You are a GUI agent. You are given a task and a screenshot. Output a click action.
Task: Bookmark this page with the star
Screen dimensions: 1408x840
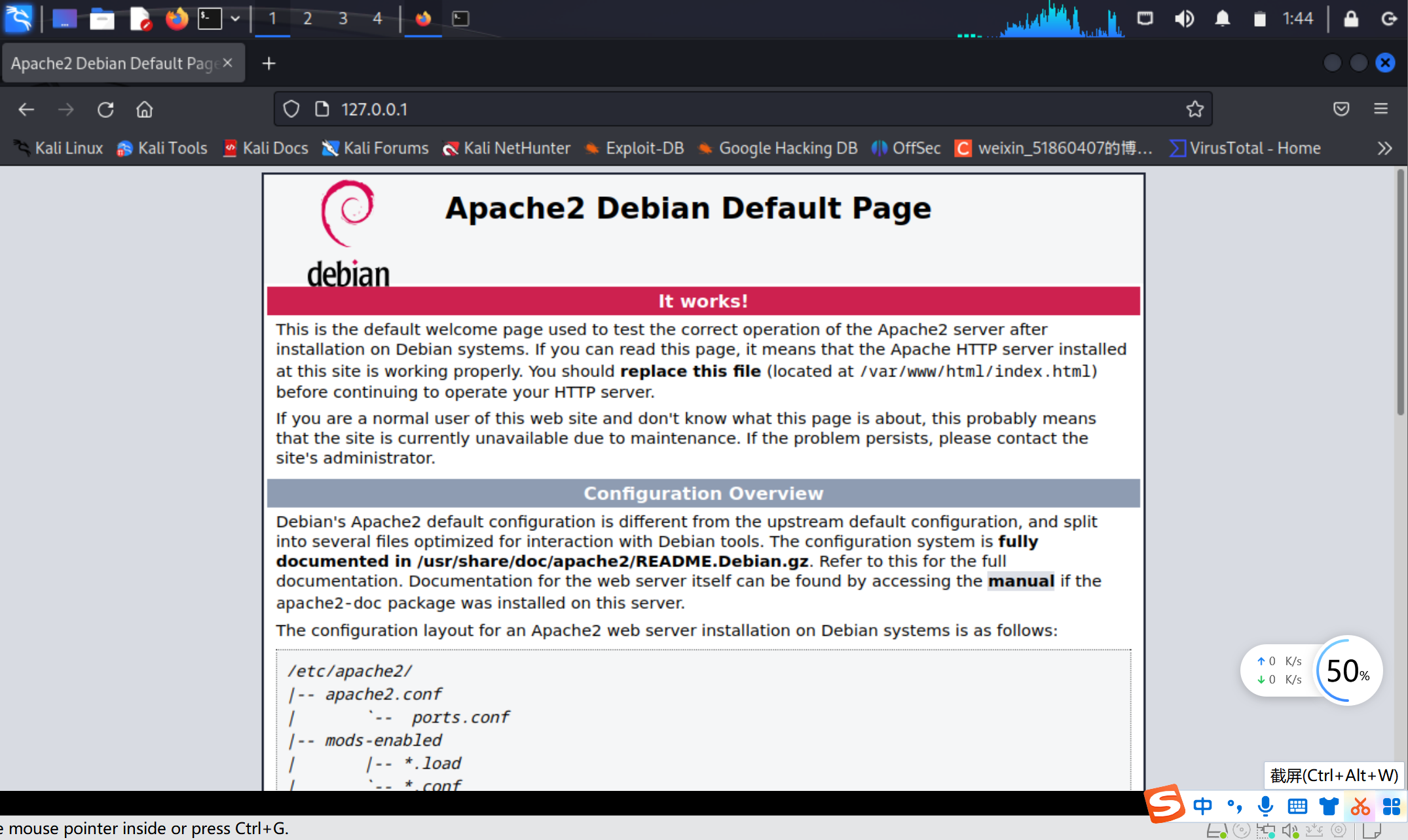[x=1195, y=109]
